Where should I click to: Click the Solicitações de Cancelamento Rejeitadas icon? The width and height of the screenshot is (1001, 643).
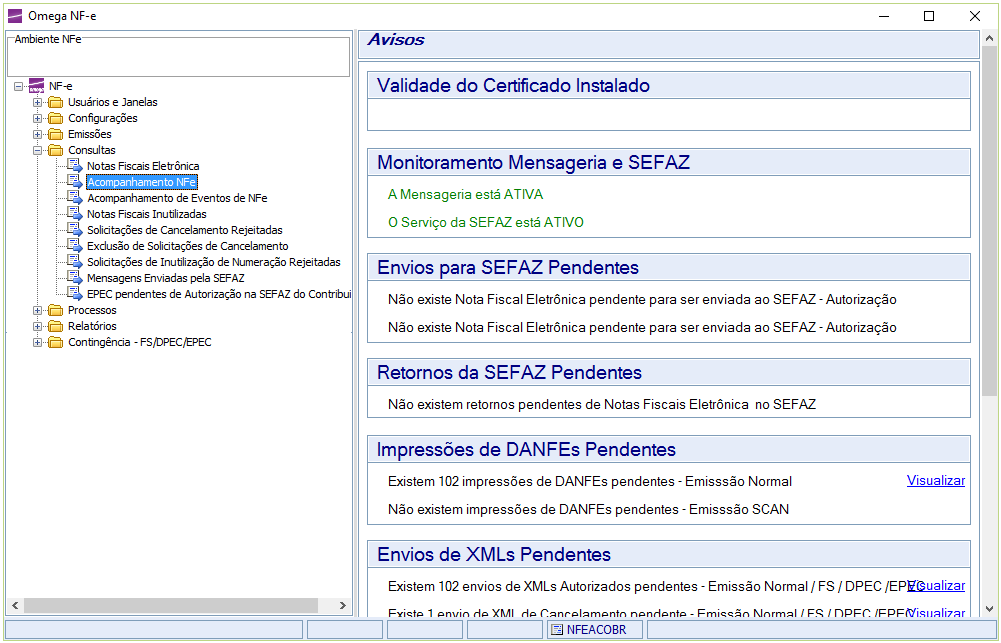point(74,230)
